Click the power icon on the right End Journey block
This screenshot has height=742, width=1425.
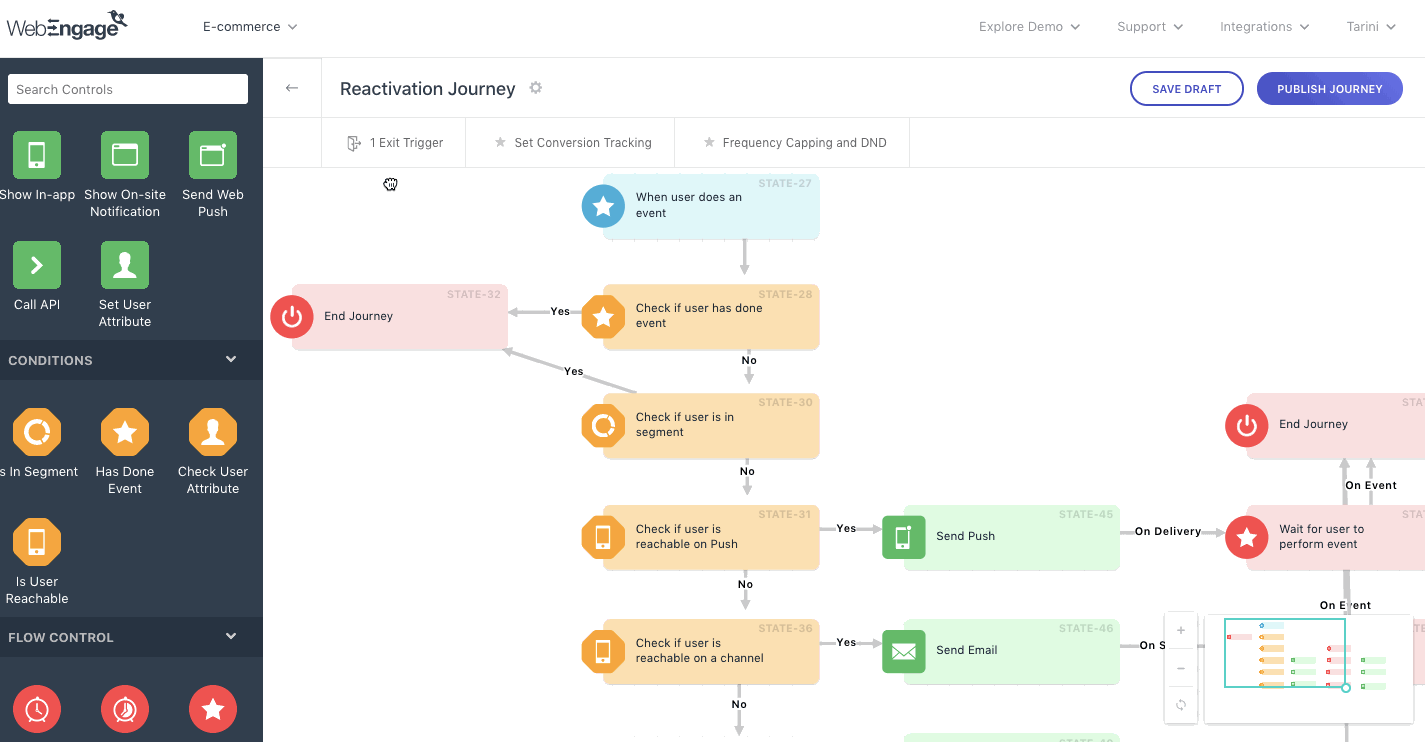[1246, 426]
